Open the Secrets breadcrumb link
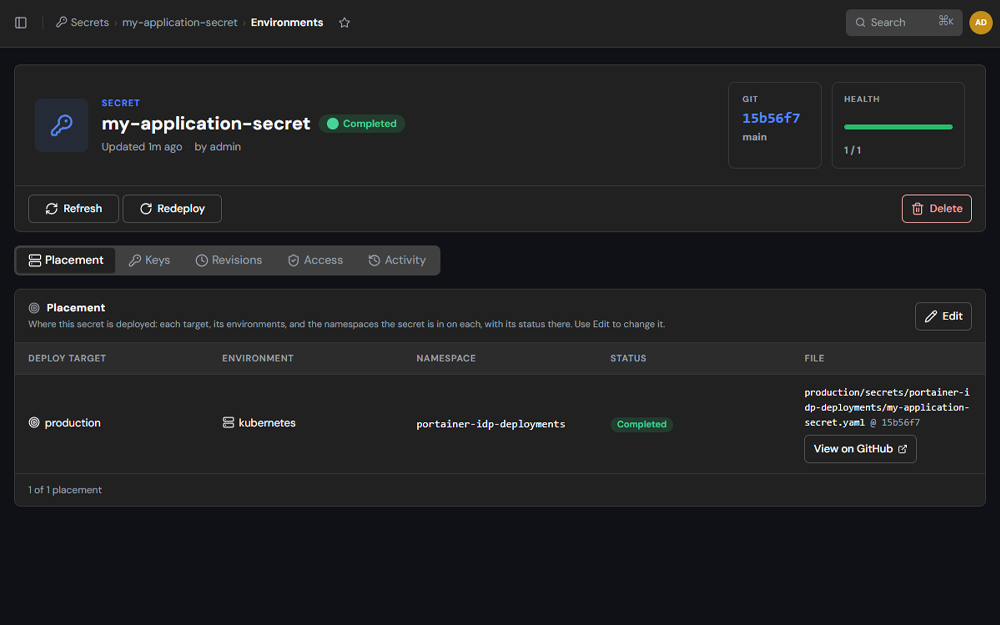This screenshot has width=1000, height=625. pyautogui.click(x=82, y=22)
